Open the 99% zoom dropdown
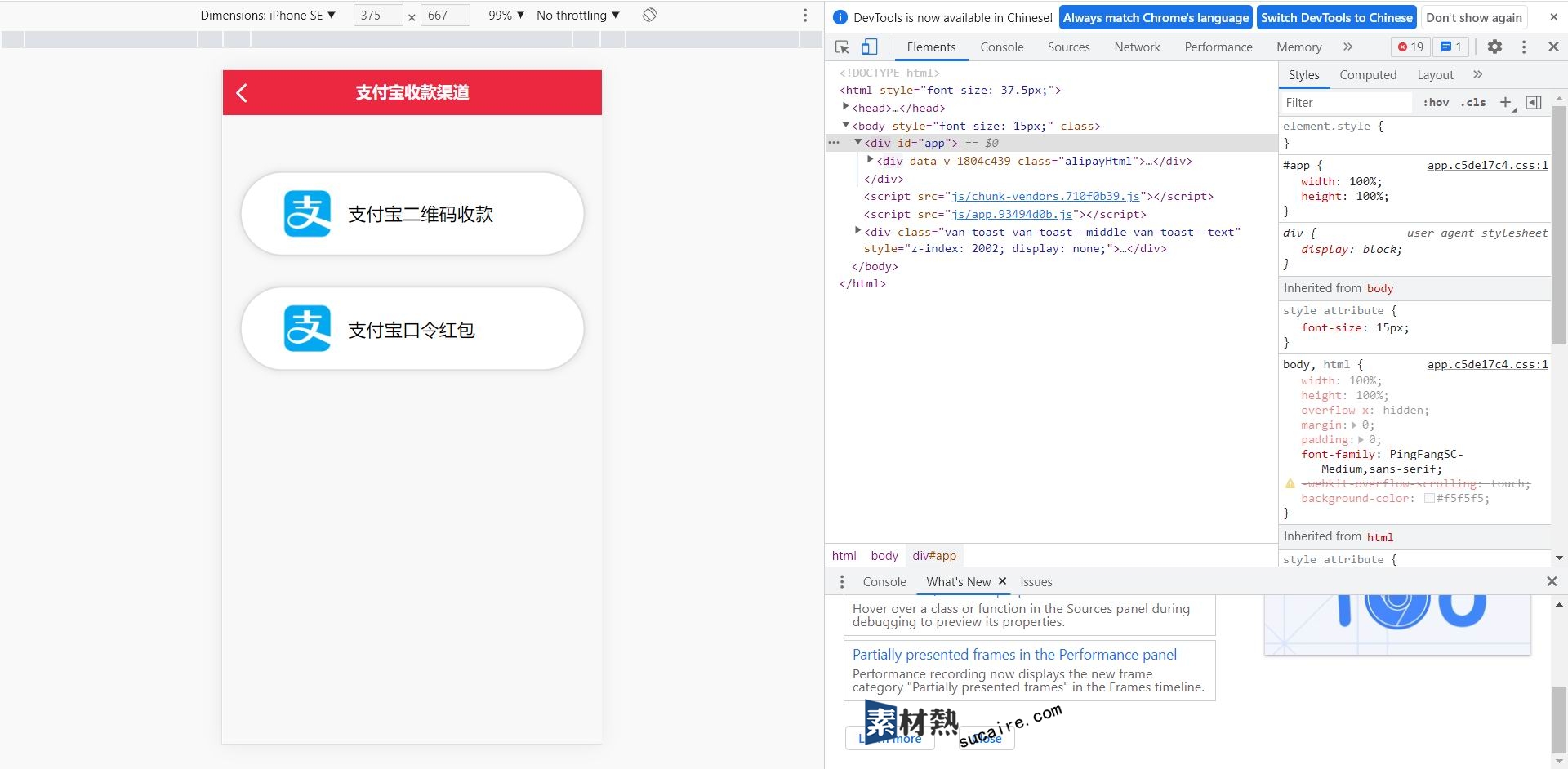The height and width of the screenshot is (769, 1568). coord(506,15)
